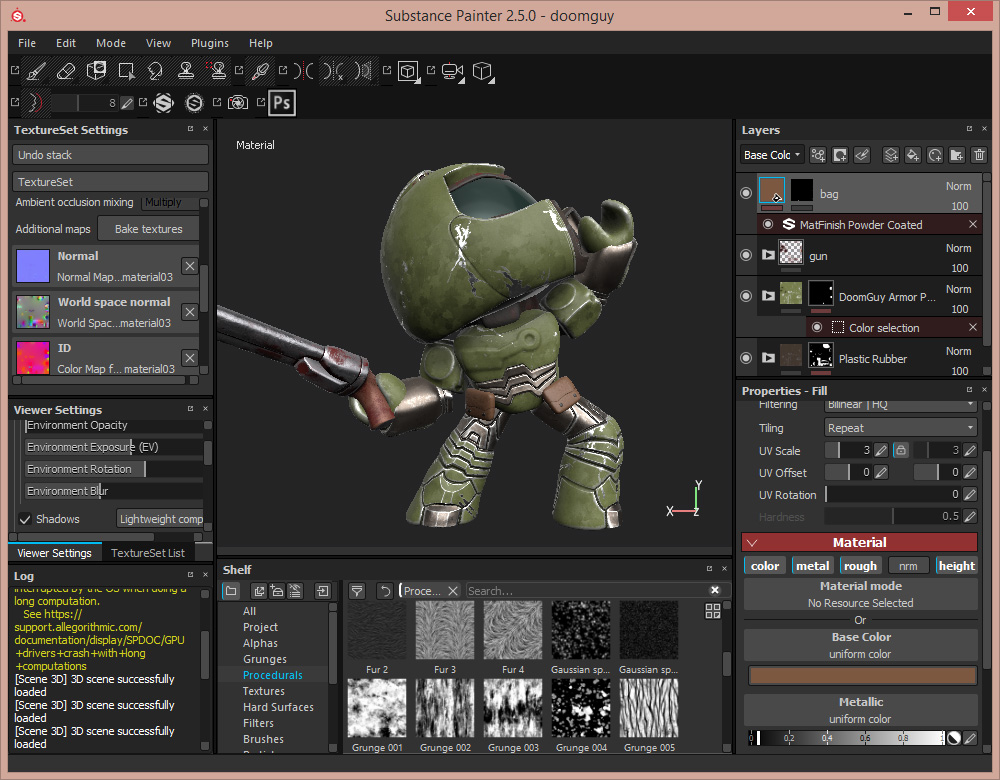Hide DoomGuy Armor layer

746,296
